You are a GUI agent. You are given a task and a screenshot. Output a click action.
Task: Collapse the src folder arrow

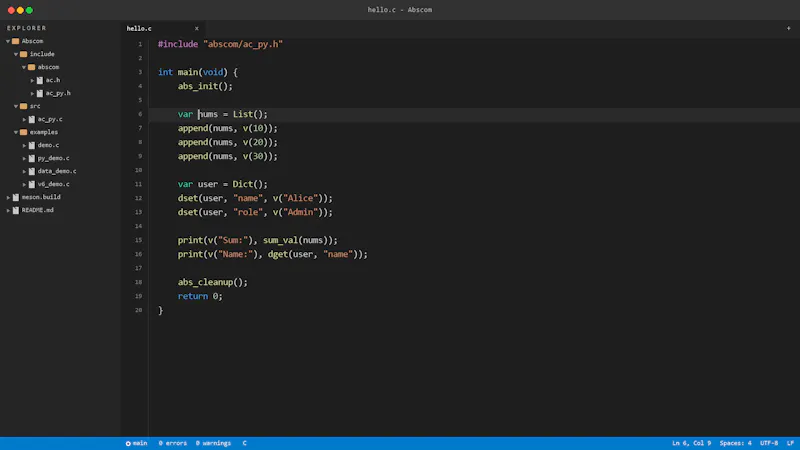pos(16,106)
